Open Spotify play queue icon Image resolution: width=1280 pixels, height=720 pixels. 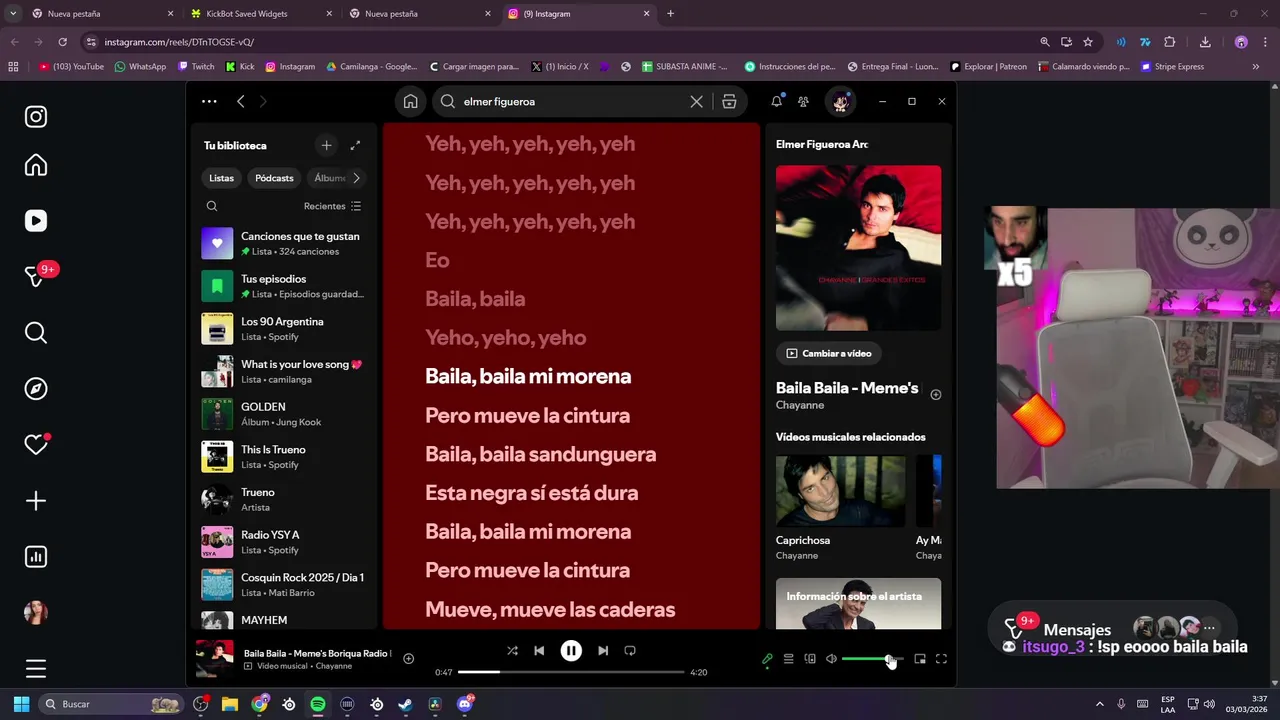tap(788, 659)
